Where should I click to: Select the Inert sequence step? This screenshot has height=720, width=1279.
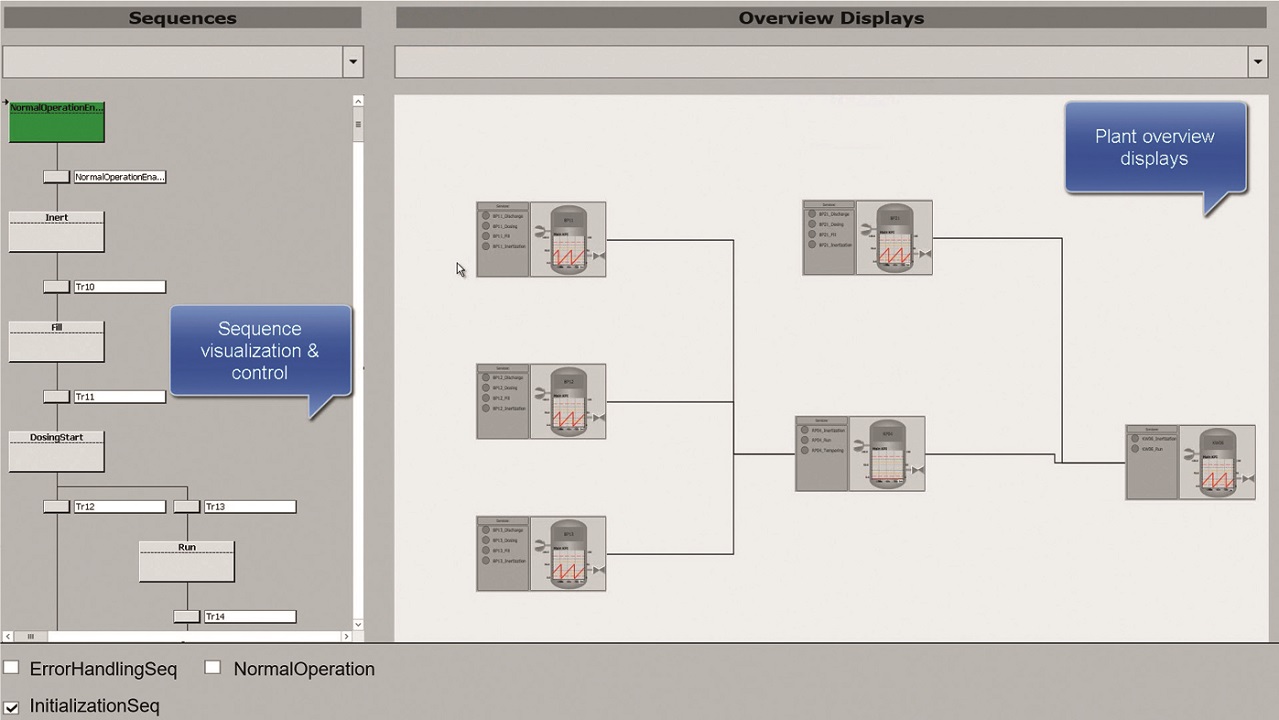[x=56, y=232]
